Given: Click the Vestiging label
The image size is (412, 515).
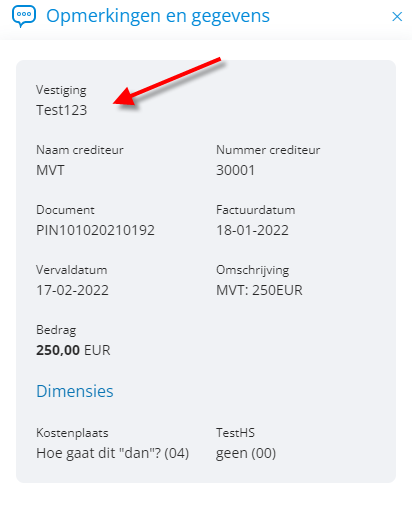Looking at the screenshot, I should (x=61, y=90).
